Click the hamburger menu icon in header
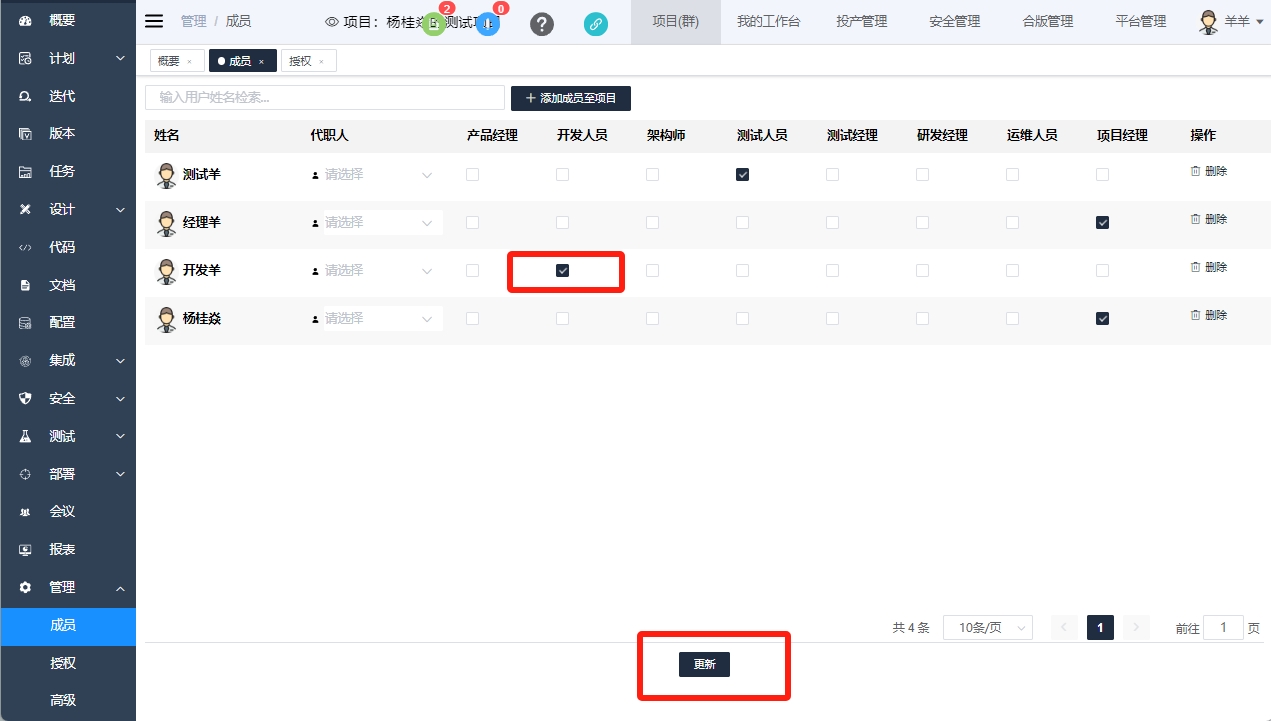The width and height of the screenshot is (1271, 721). pos(154,21)
